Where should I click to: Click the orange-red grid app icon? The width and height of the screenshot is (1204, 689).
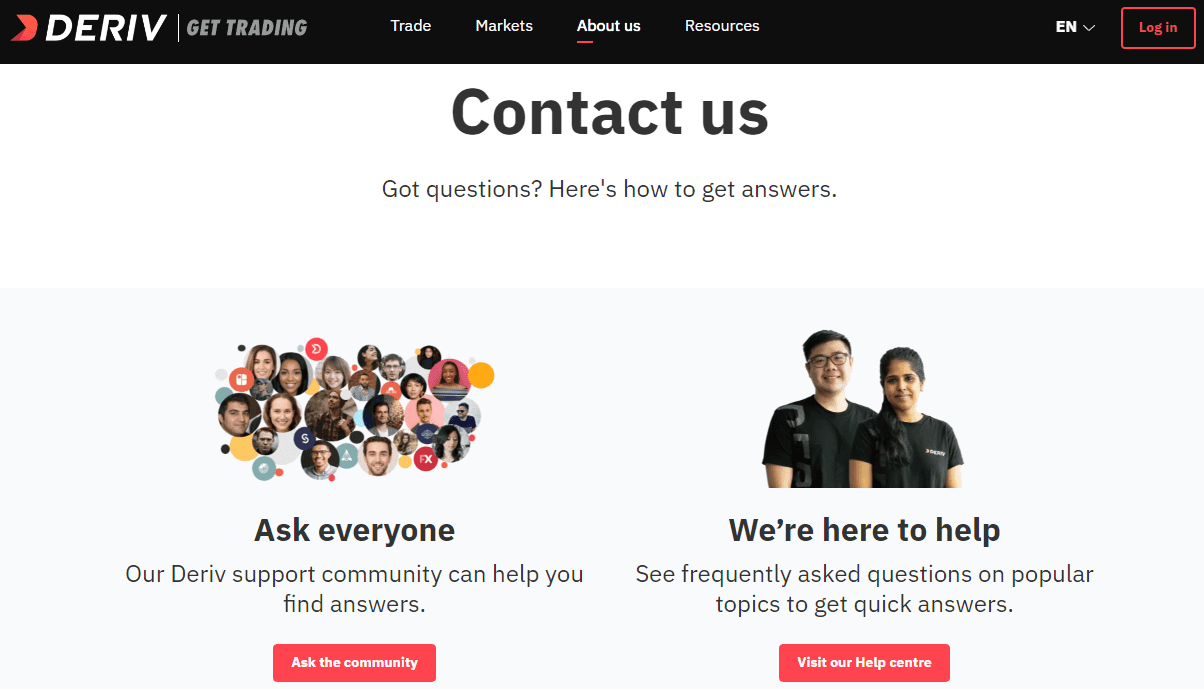241,380
